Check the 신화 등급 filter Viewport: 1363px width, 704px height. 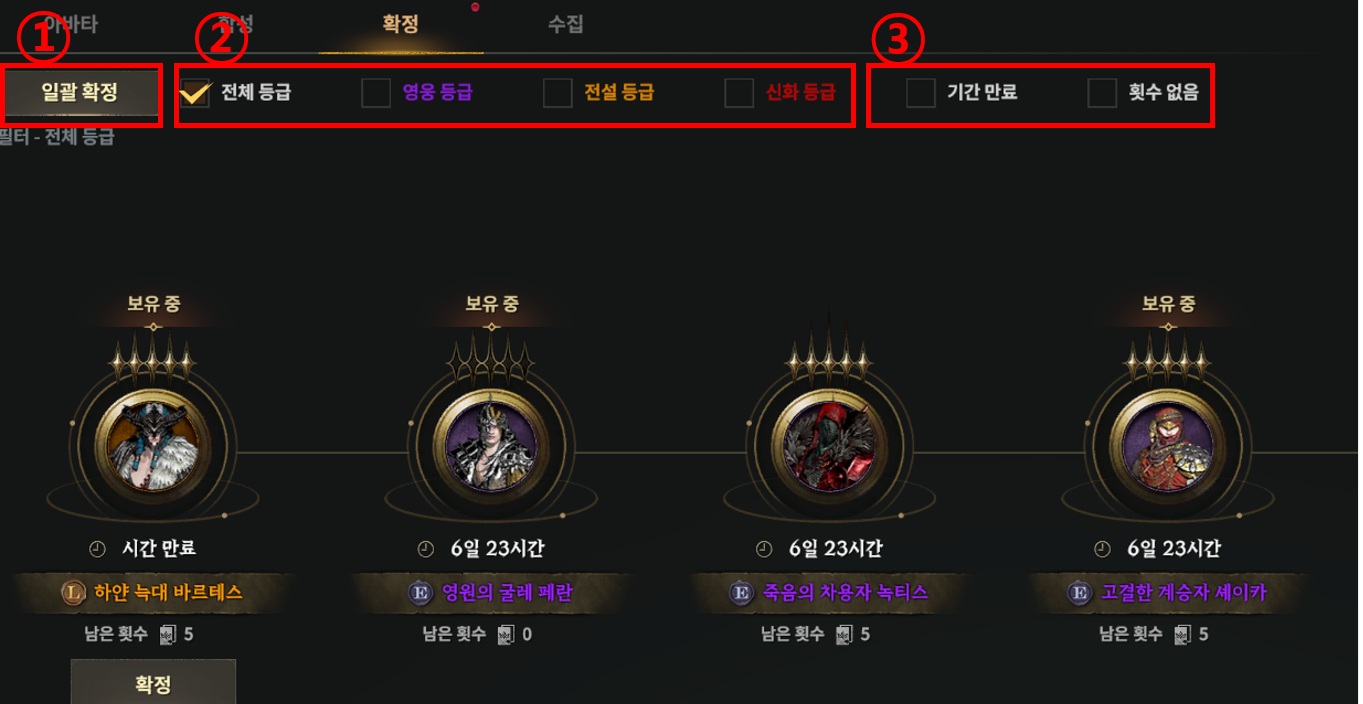pos(739,93)
